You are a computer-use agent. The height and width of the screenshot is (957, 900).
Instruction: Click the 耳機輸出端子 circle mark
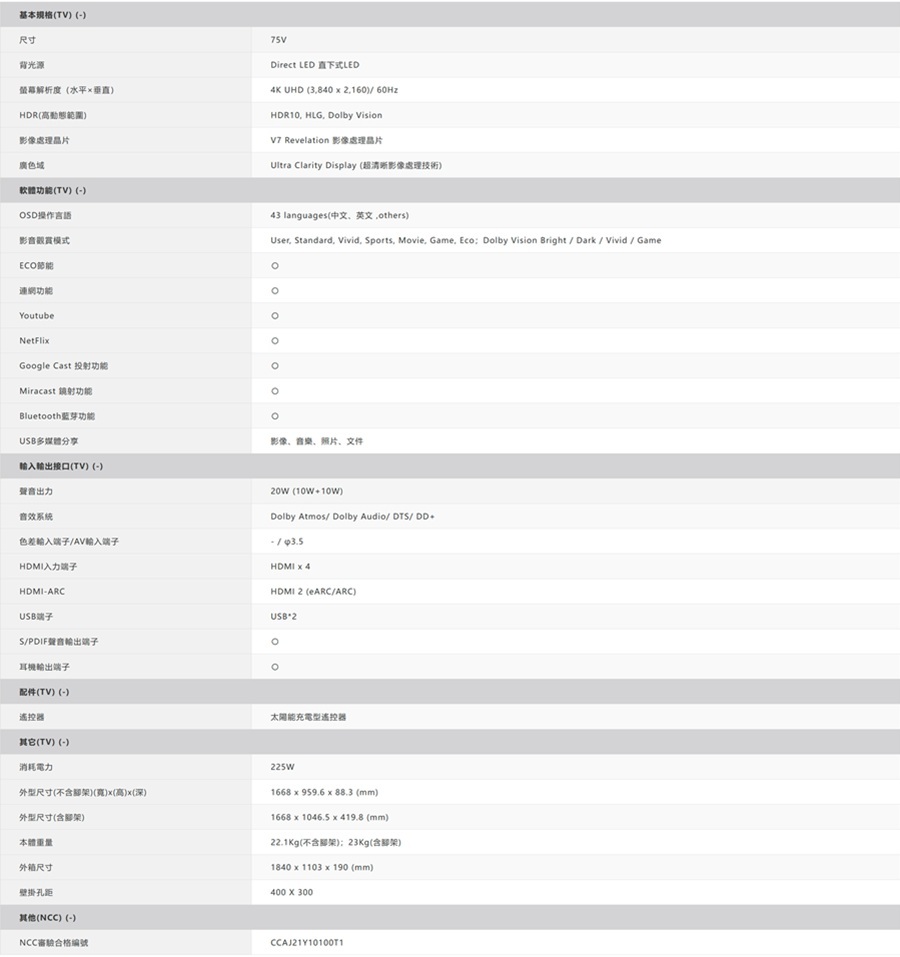click(275, 667)
